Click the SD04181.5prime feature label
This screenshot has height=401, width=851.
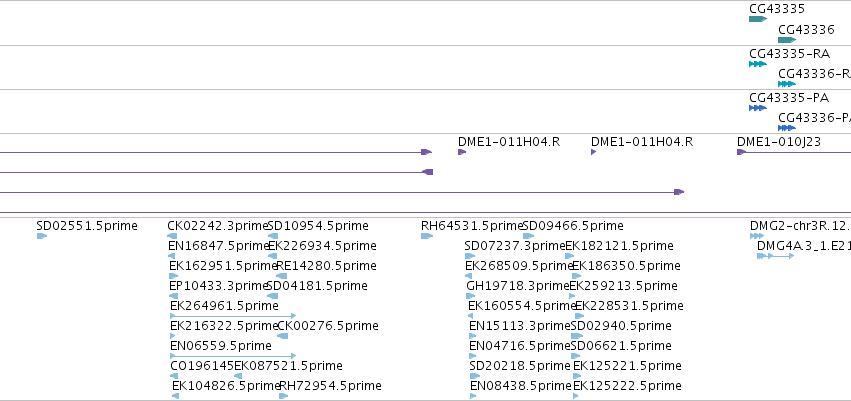(x=317, y=286)
